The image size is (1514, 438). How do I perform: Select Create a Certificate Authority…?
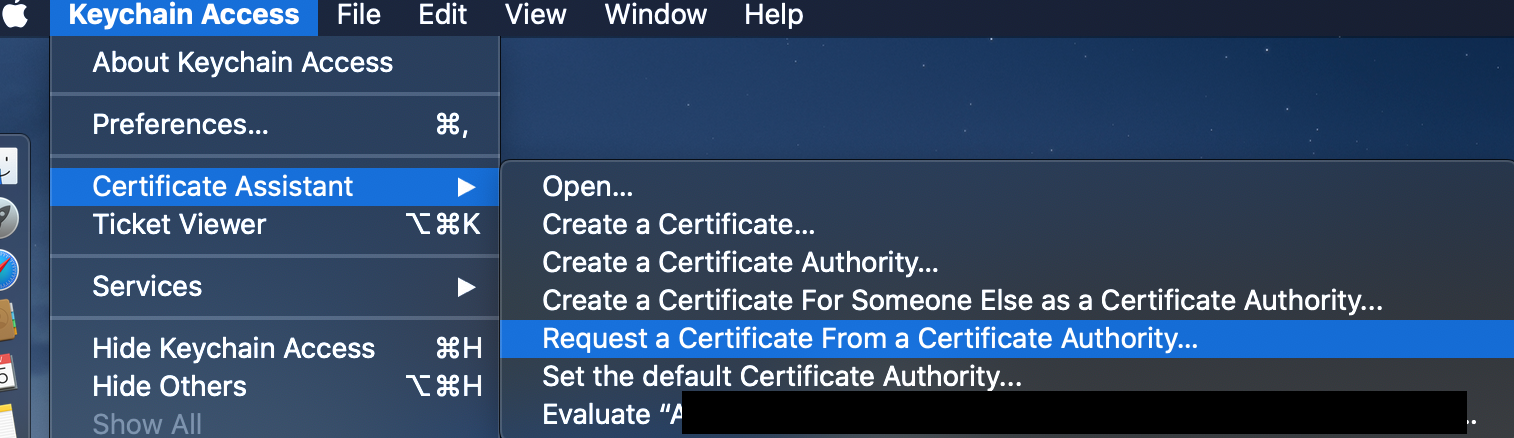pos(1007,262)
